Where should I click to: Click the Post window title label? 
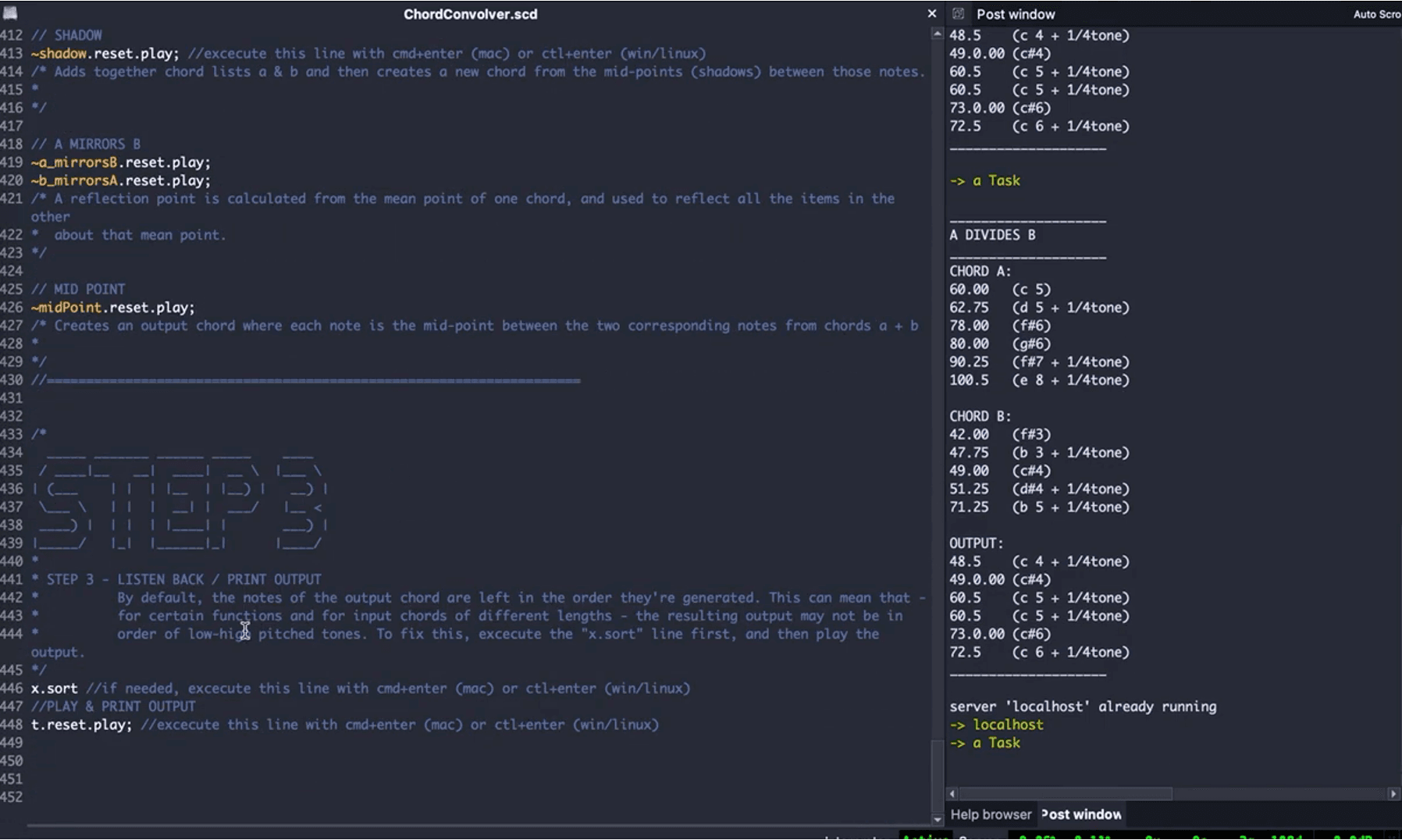(1015, 14)
